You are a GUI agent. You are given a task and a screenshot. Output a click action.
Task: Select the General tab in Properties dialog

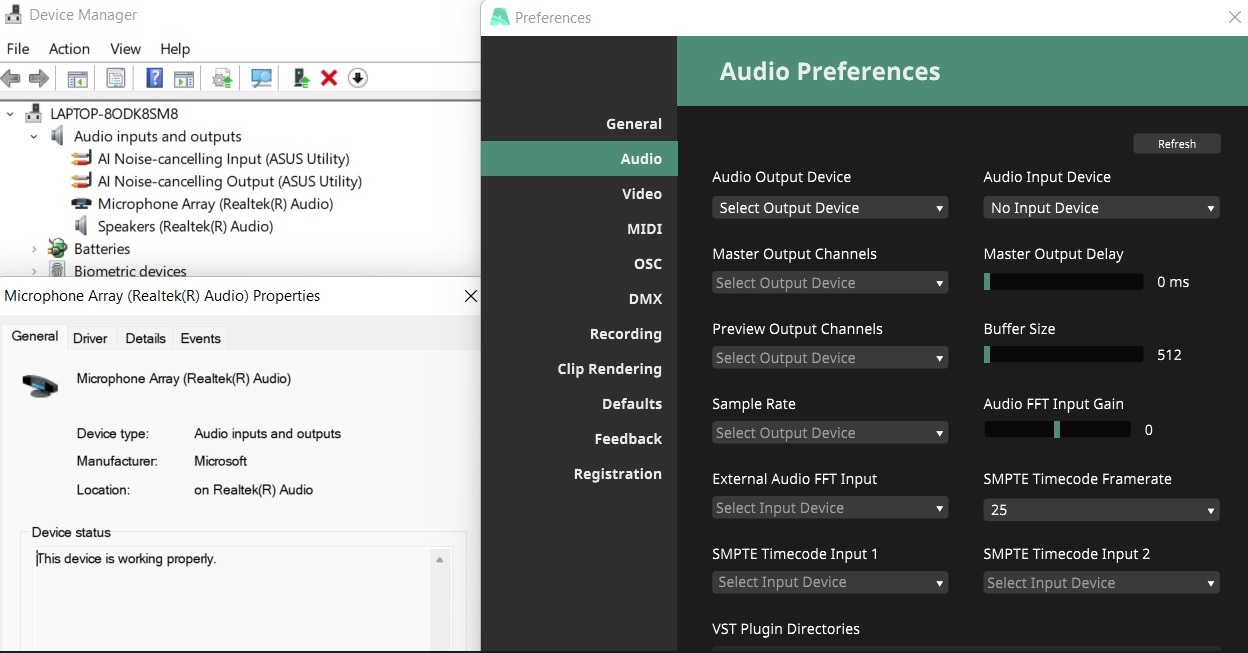(x=35, y=336)
